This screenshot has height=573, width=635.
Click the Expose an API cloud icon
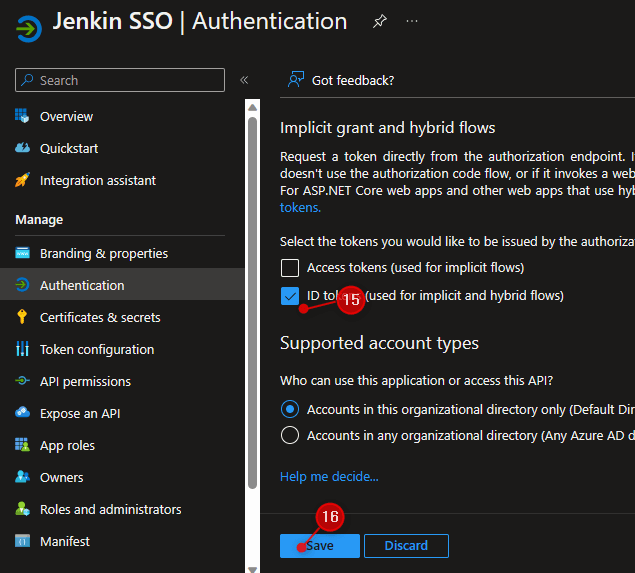click(x=22, y=412)
